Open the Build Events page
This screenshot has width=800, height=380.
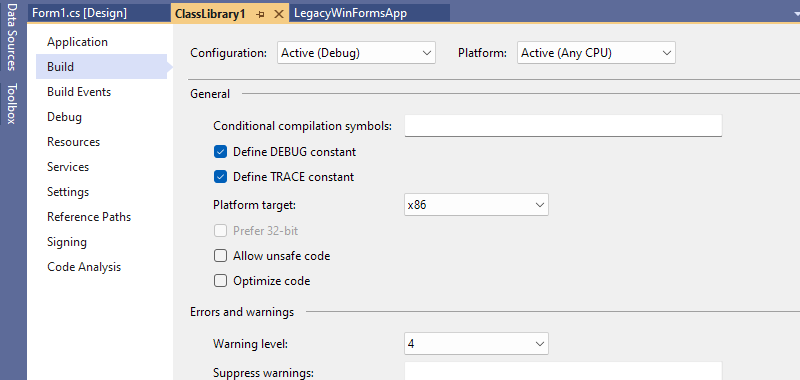coord(79,92)
